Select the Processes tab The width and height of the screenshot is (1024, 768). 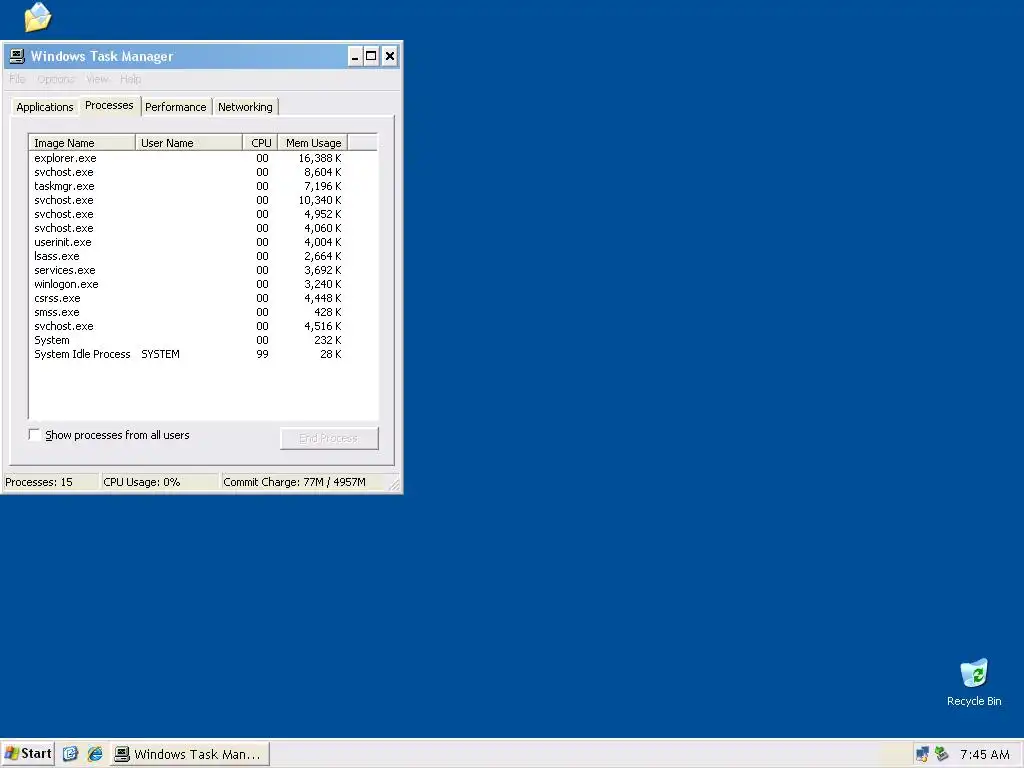click(x=109, y=105)
